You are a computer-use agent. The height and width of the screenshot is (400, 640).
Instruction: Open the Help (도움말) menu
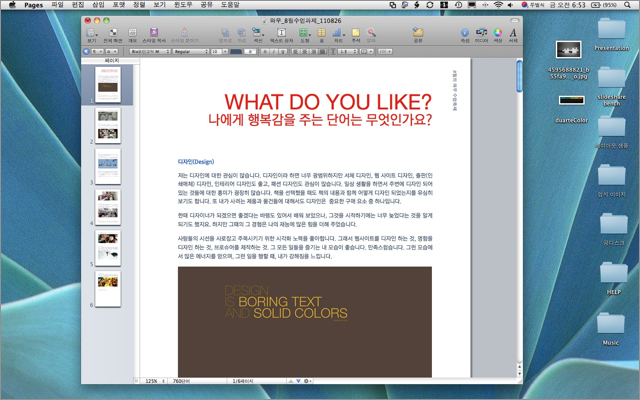230,5
